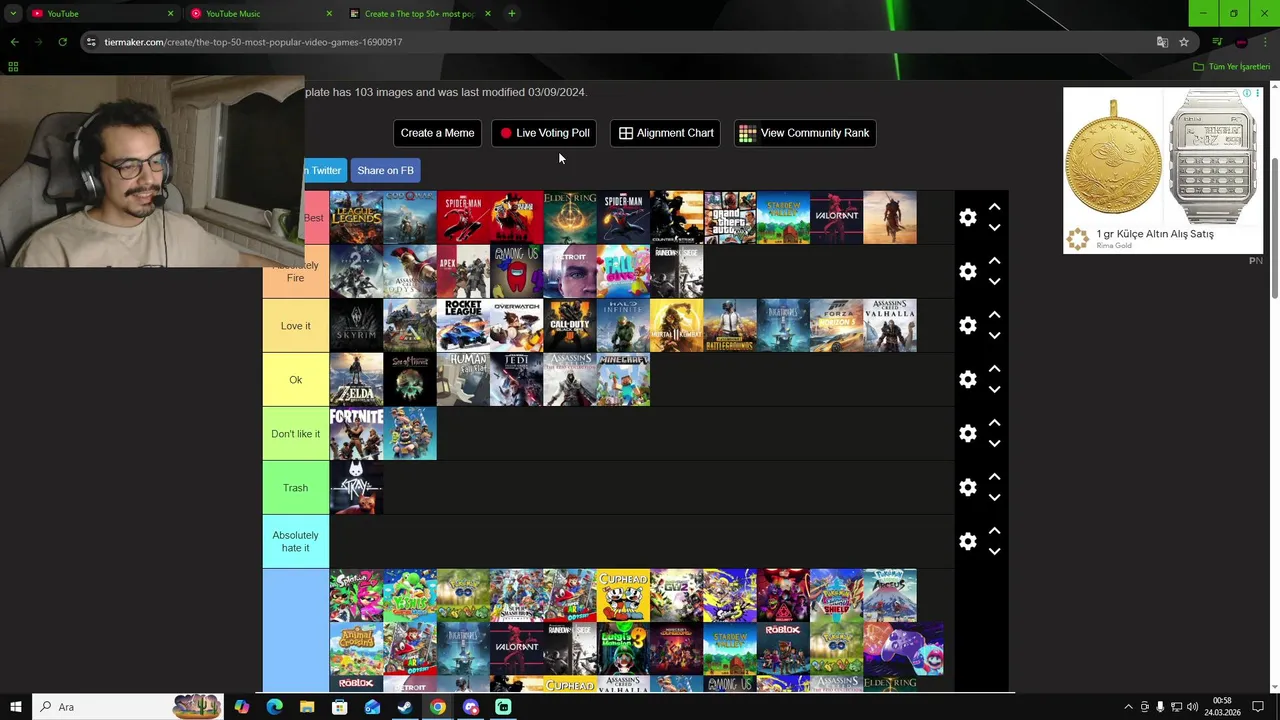
Task: Move Ok tier down with chevron
Action: [994, 390]
